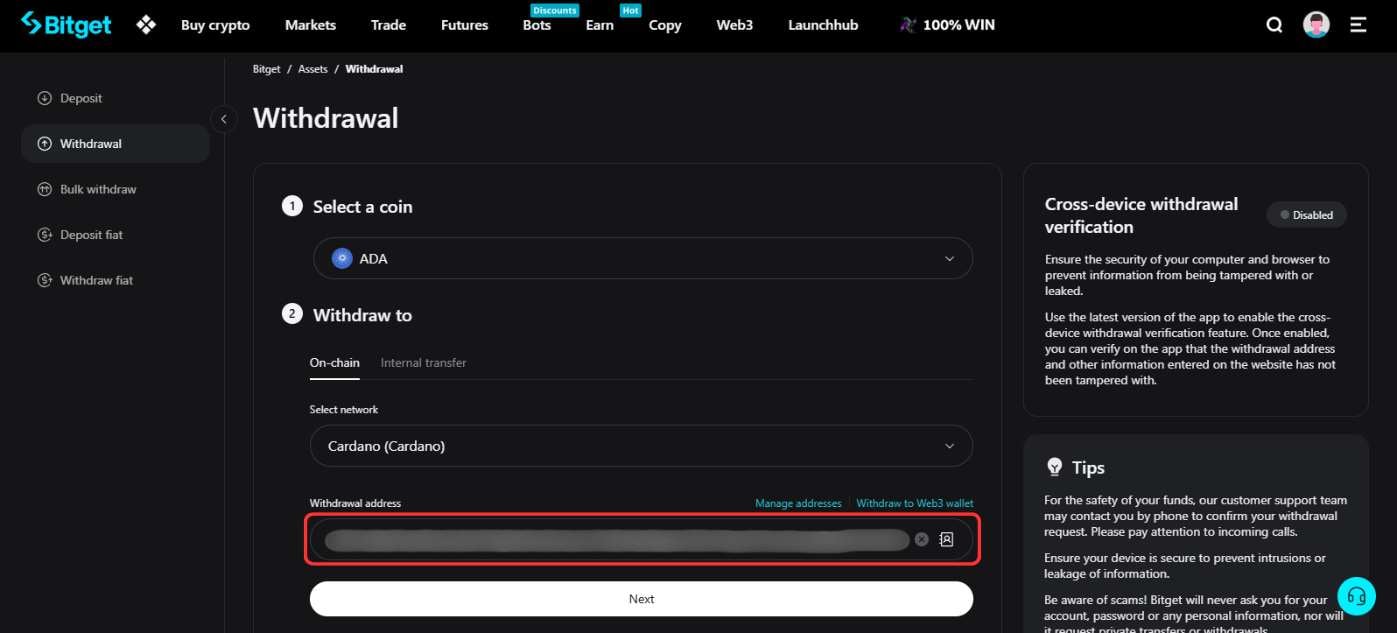Select the On-chain tab

[334, 362]
